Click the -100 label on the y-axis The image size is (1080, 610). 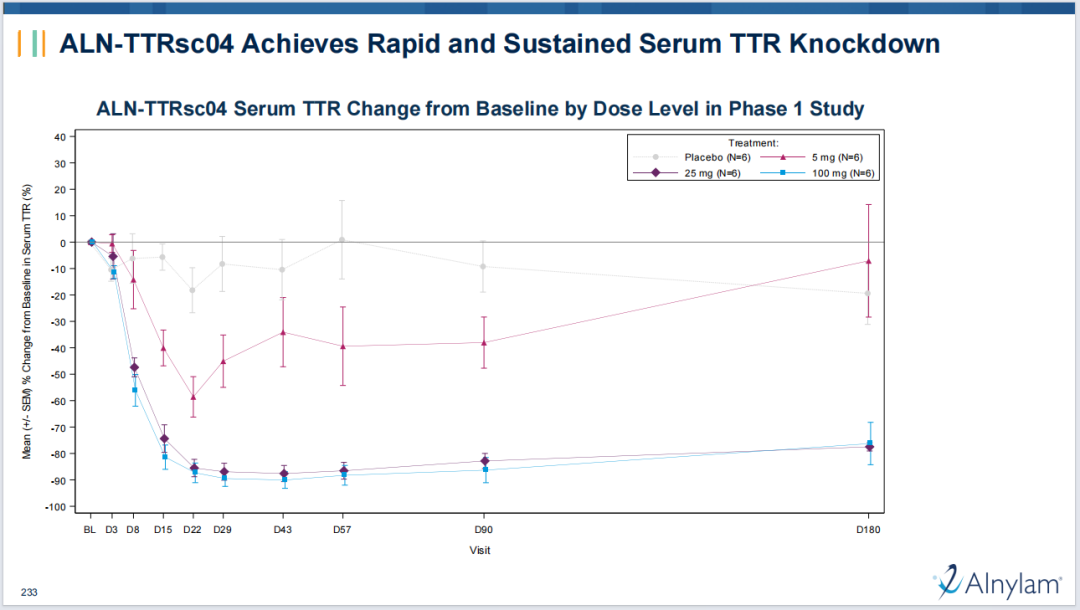54,507
